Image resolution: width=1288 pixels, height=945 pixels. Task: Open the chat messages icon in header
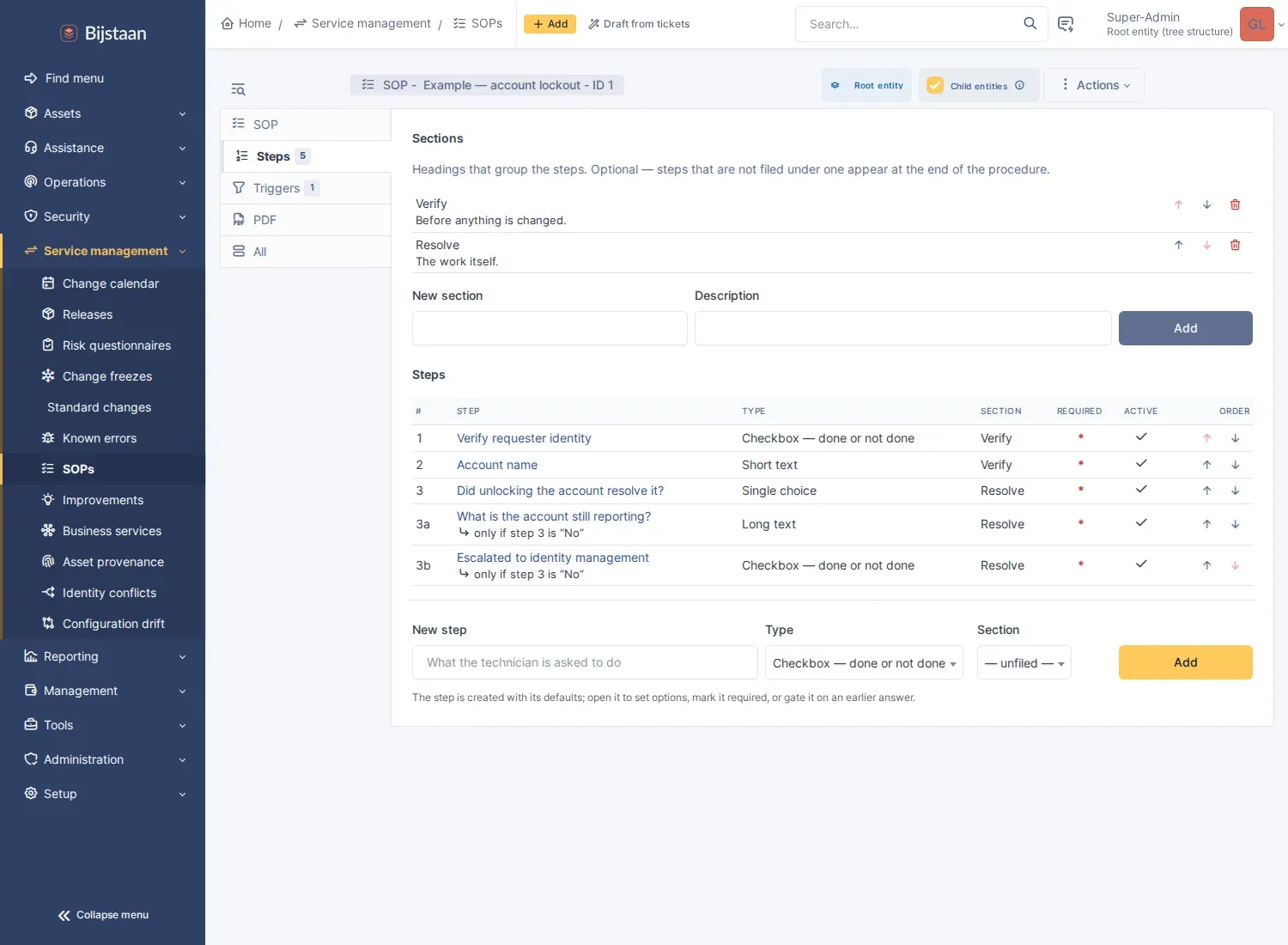coord(1066,24)
